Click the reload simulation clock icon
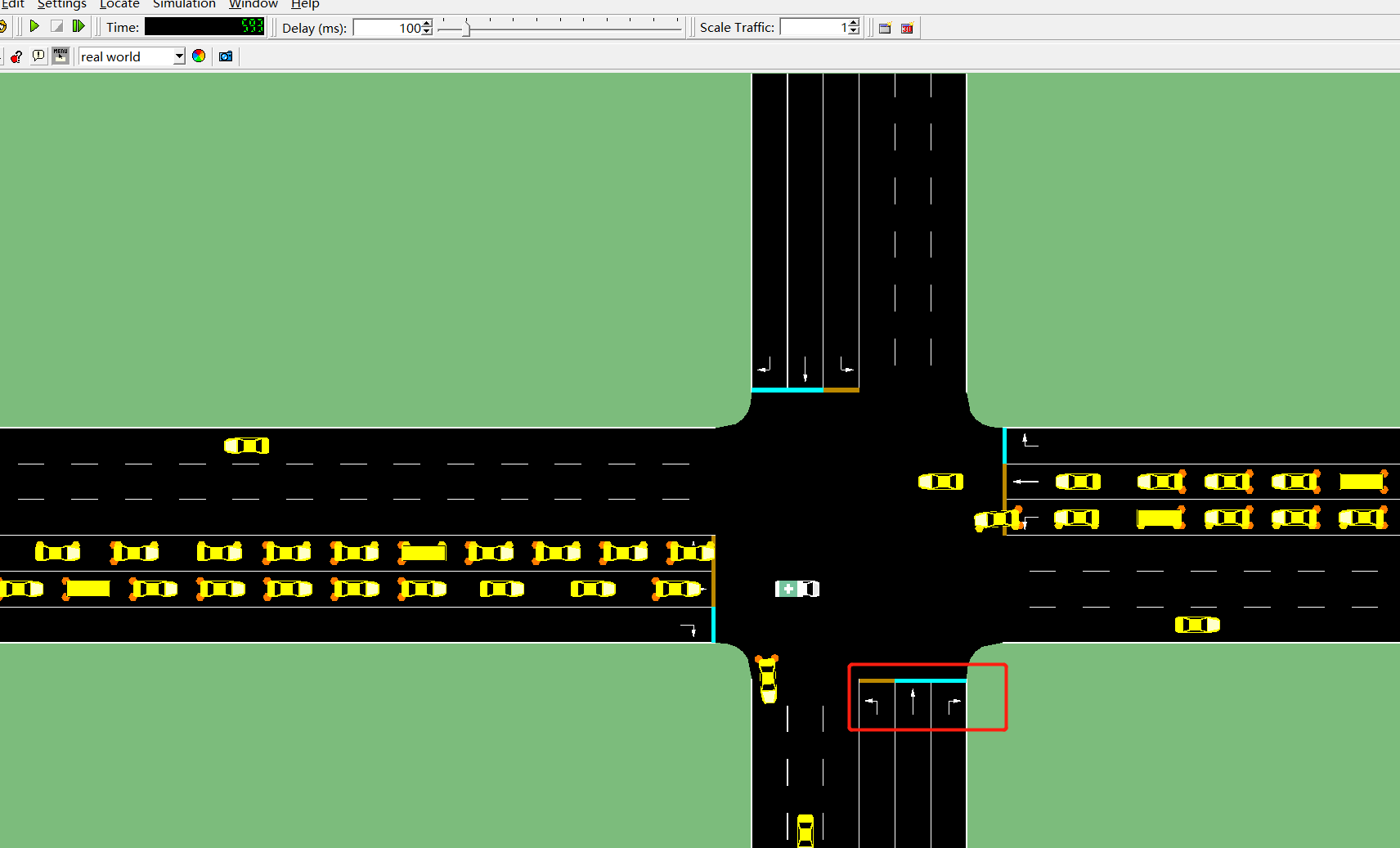 click(x=3, y=26)
